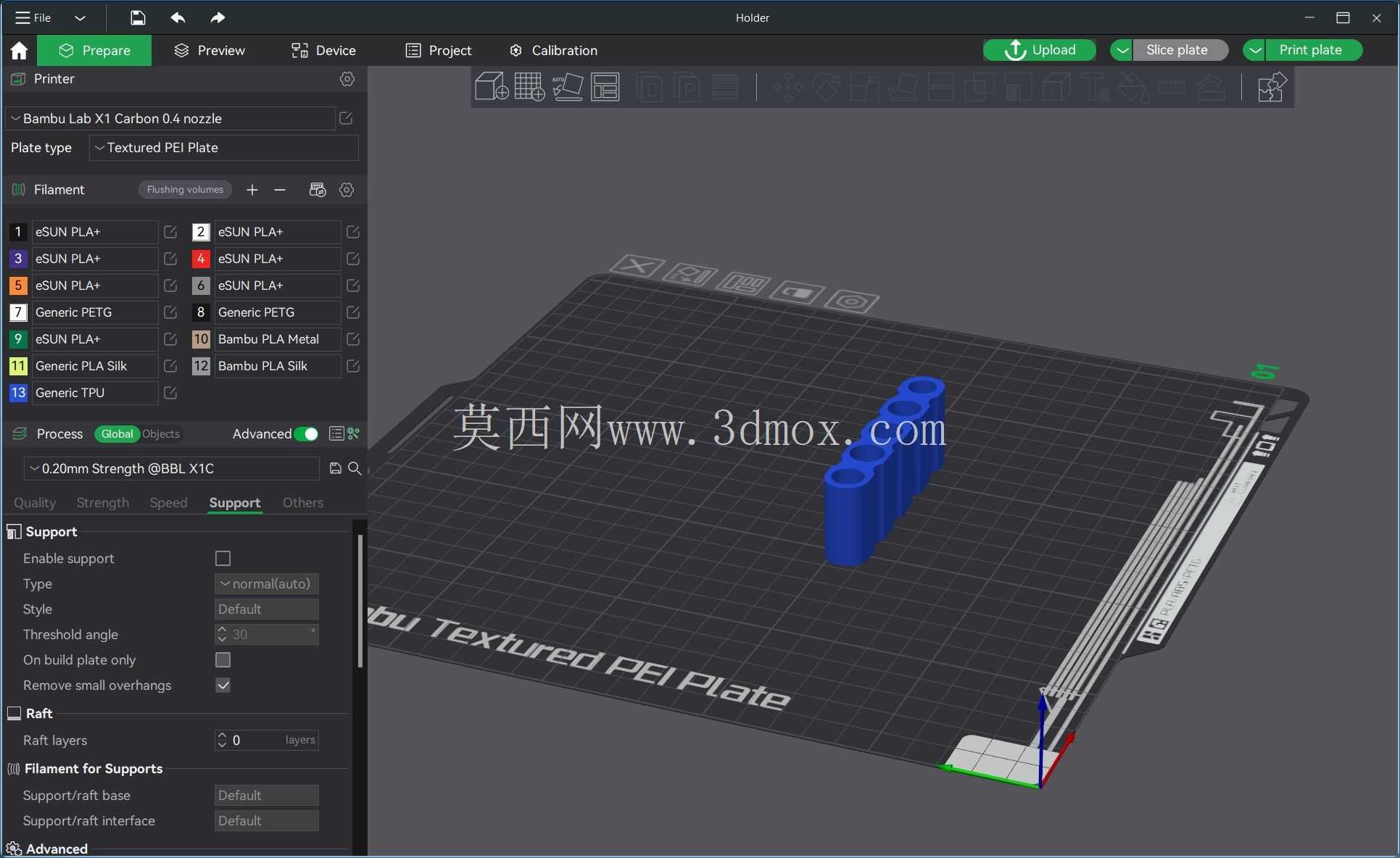Image resolution: width=1400 pixels, height=858 pixels.
Task: Edit filament 12 Bambu PLA Silk preset
Action: tap(353, 366)
